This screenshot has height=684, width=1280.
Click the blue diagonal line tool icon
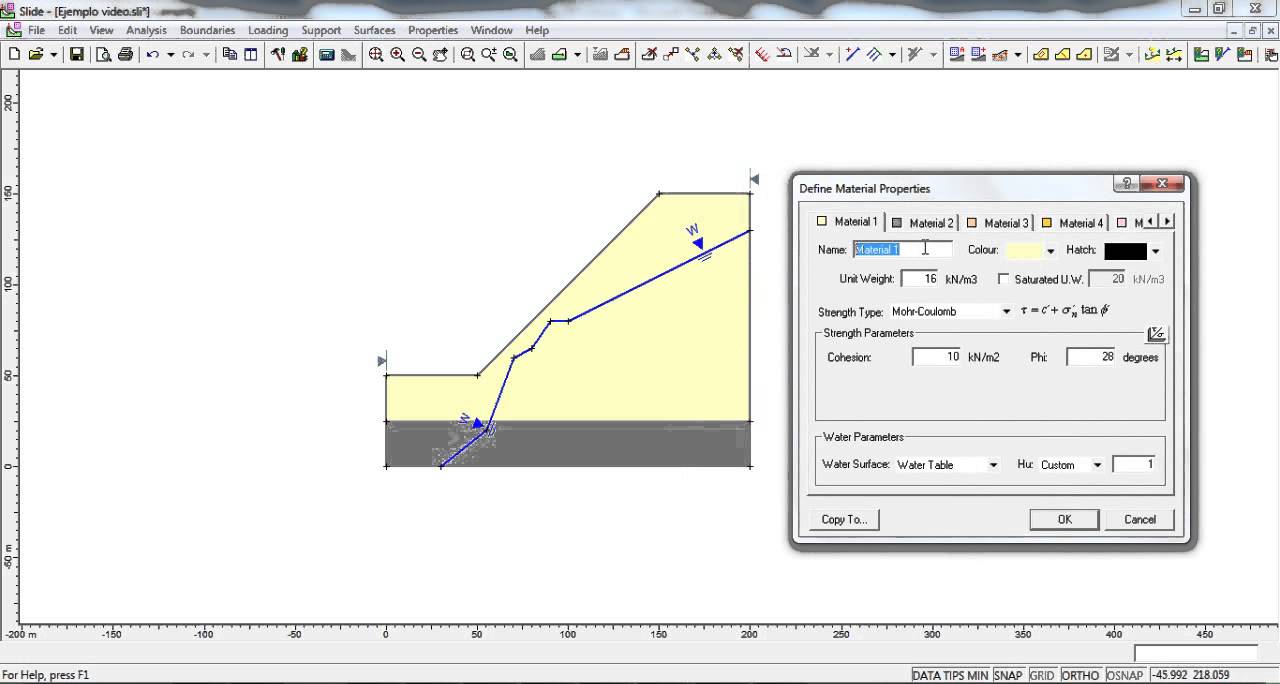[852, 55]
